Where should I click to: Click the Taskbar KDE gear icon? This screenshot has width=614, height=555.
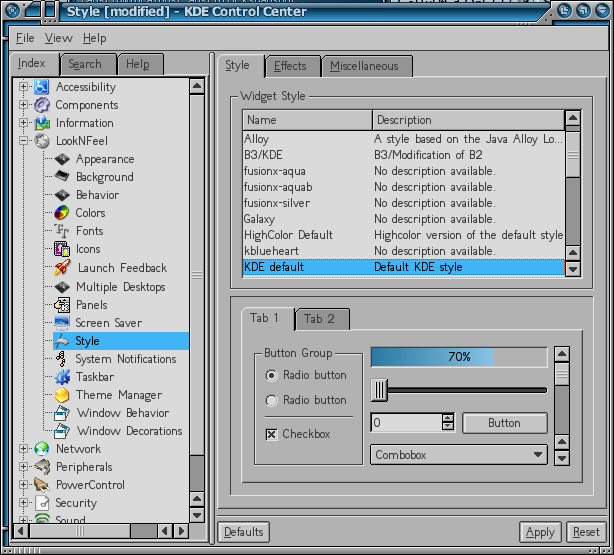(62, 377)
